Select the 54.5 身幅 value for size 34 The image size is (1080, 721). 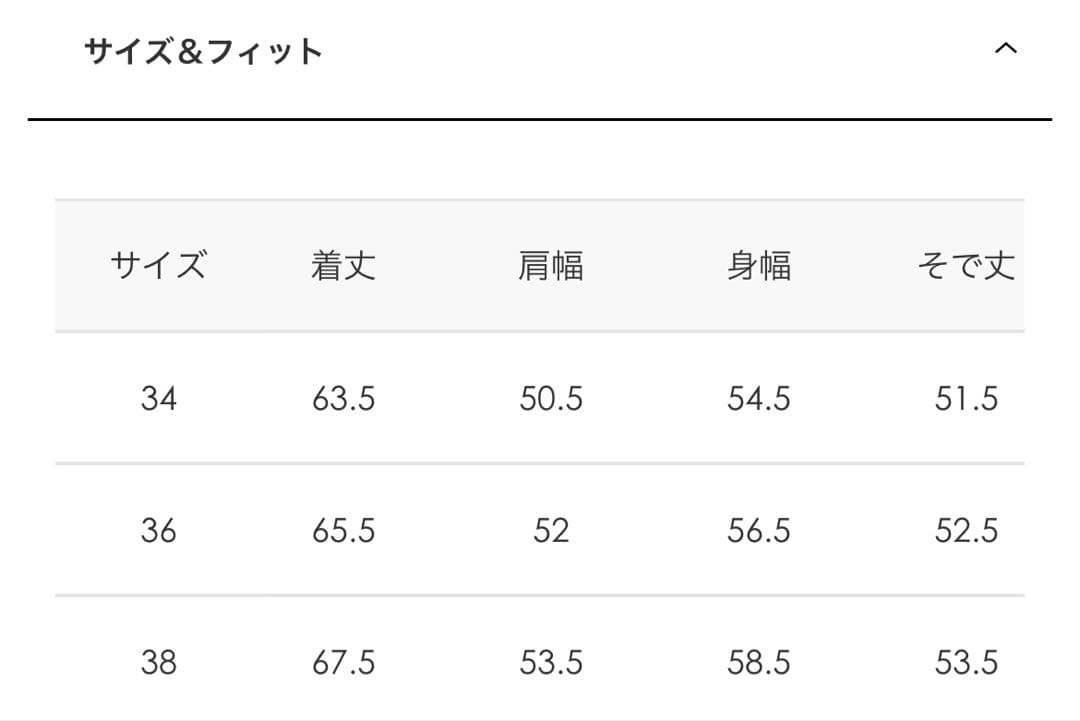tap(758, 399)
